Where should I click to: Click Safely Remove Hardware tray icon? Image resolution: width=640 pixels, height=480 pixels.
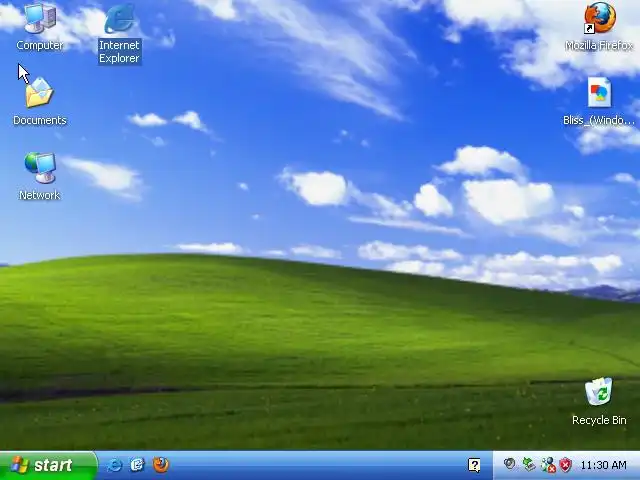(529, 464)
